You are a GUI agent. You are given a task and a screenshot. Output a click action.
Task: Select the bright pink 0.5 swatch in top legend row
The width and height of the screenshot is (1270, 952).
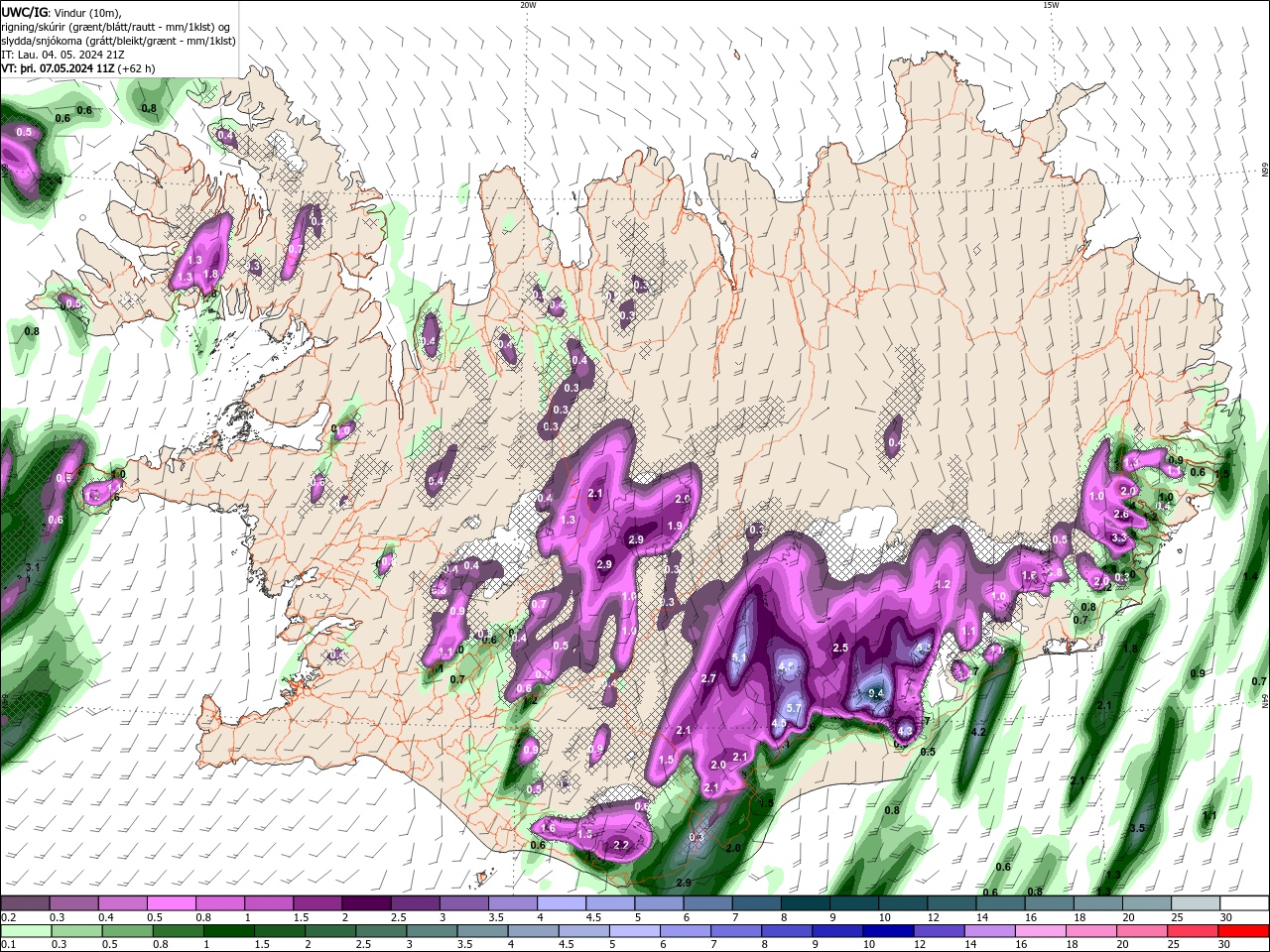click(171, 903)
